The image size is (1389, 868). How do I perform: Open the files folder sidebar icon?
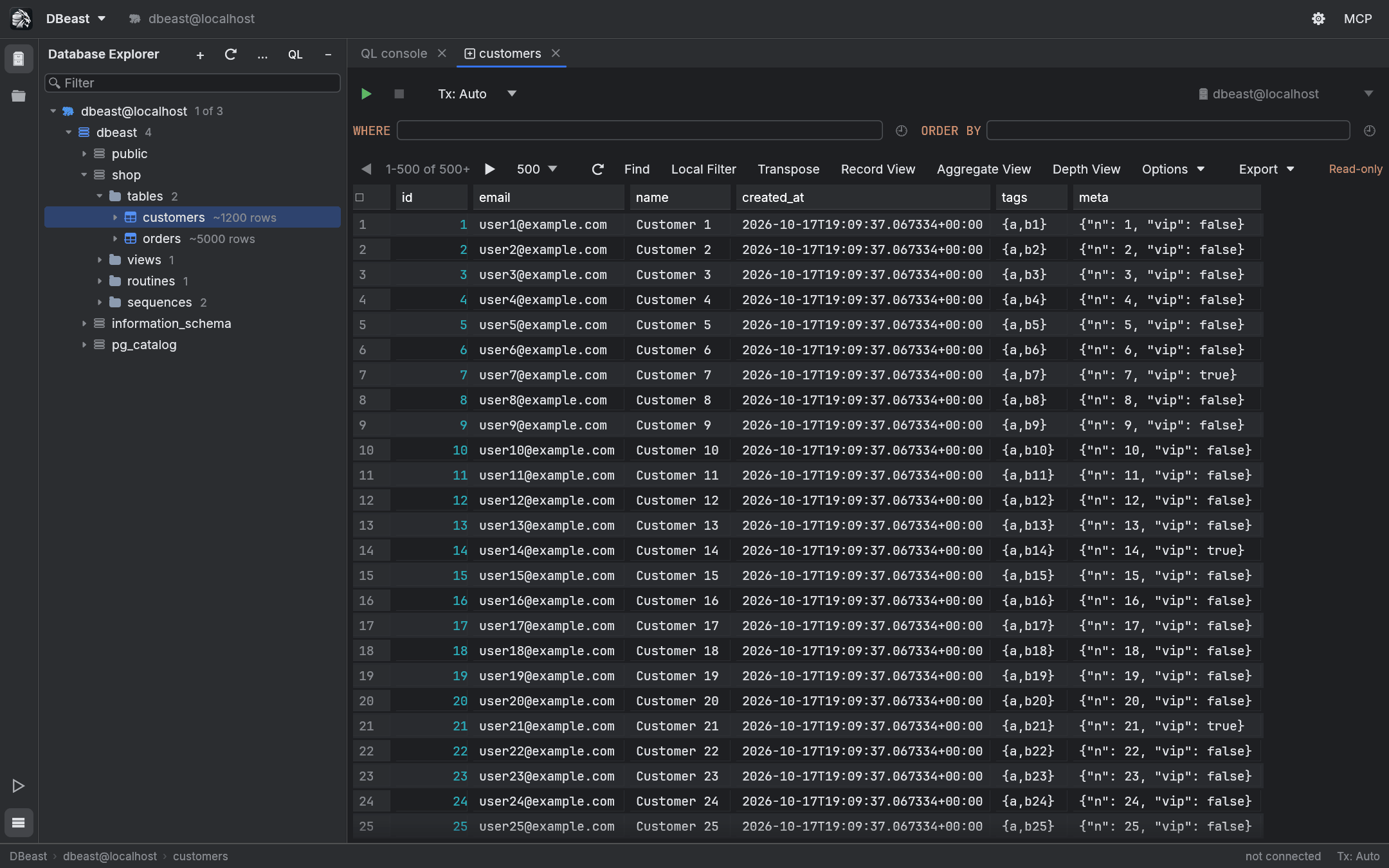point(19,96)
